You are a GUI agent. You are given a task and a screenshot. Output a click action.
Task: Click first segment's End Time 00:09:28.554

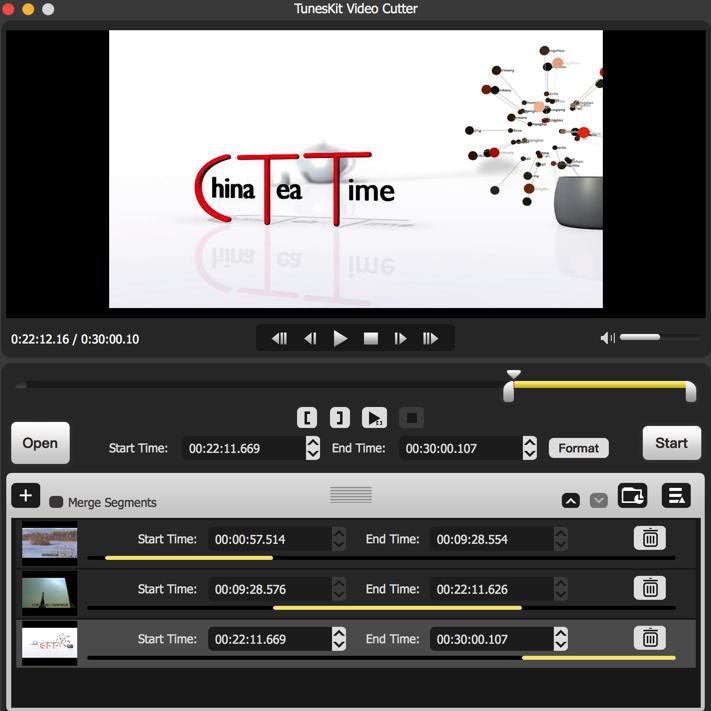click(492, 539)
